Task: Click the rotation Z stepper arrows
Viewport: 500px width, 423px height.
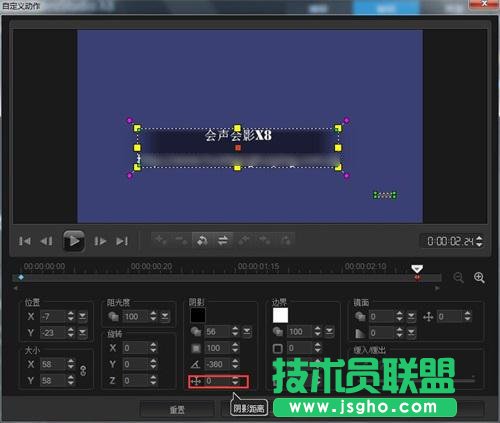Action: [153, 380]
